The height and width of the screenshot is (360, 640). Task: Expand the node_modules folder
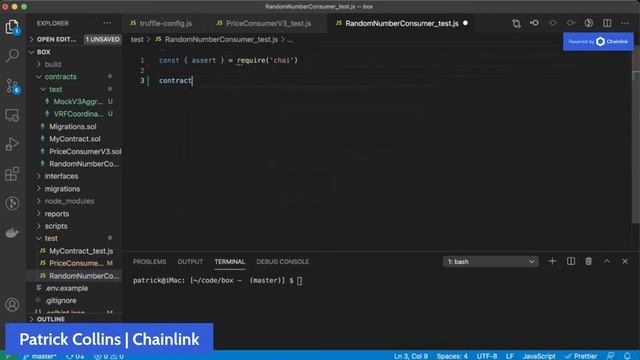tap(69, 201)
